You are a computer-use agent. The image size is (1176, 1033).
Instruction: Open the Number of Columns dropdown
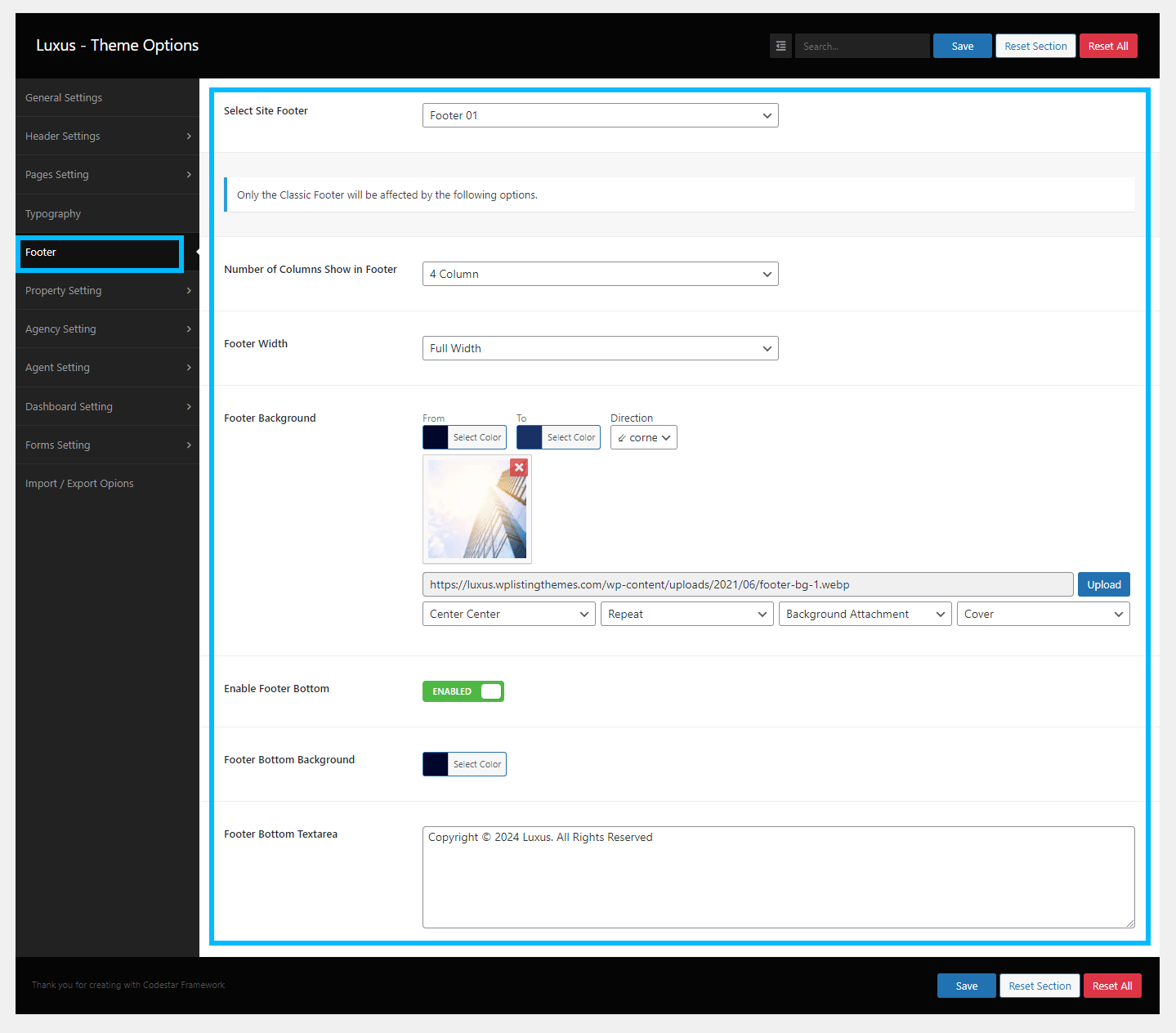[600, 274]
